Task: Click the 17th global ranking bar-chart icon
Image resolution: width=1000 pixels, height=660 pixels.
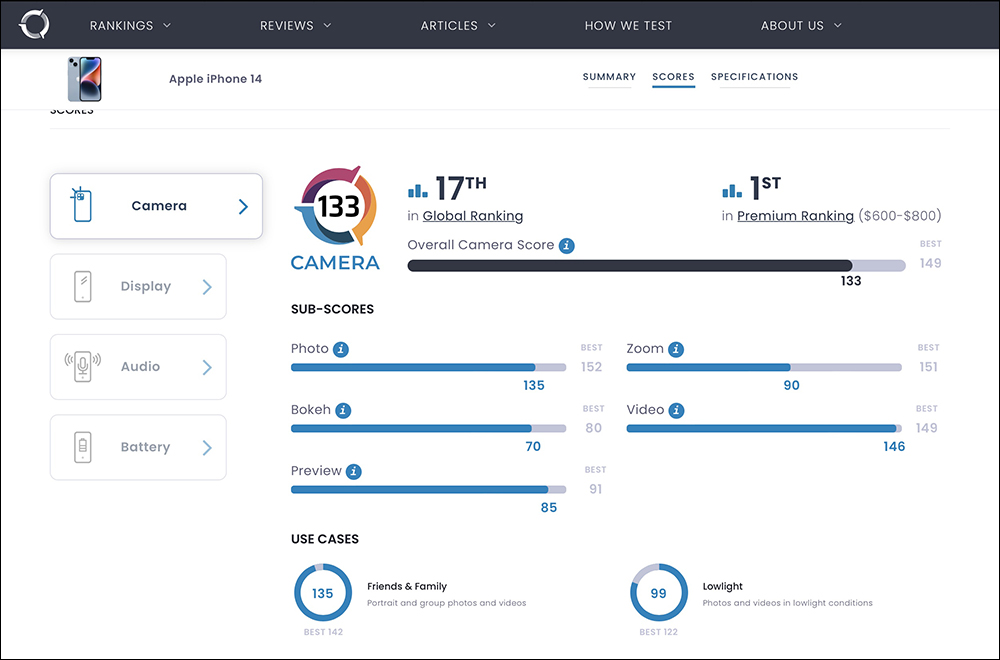Action: tap(418, 190)
